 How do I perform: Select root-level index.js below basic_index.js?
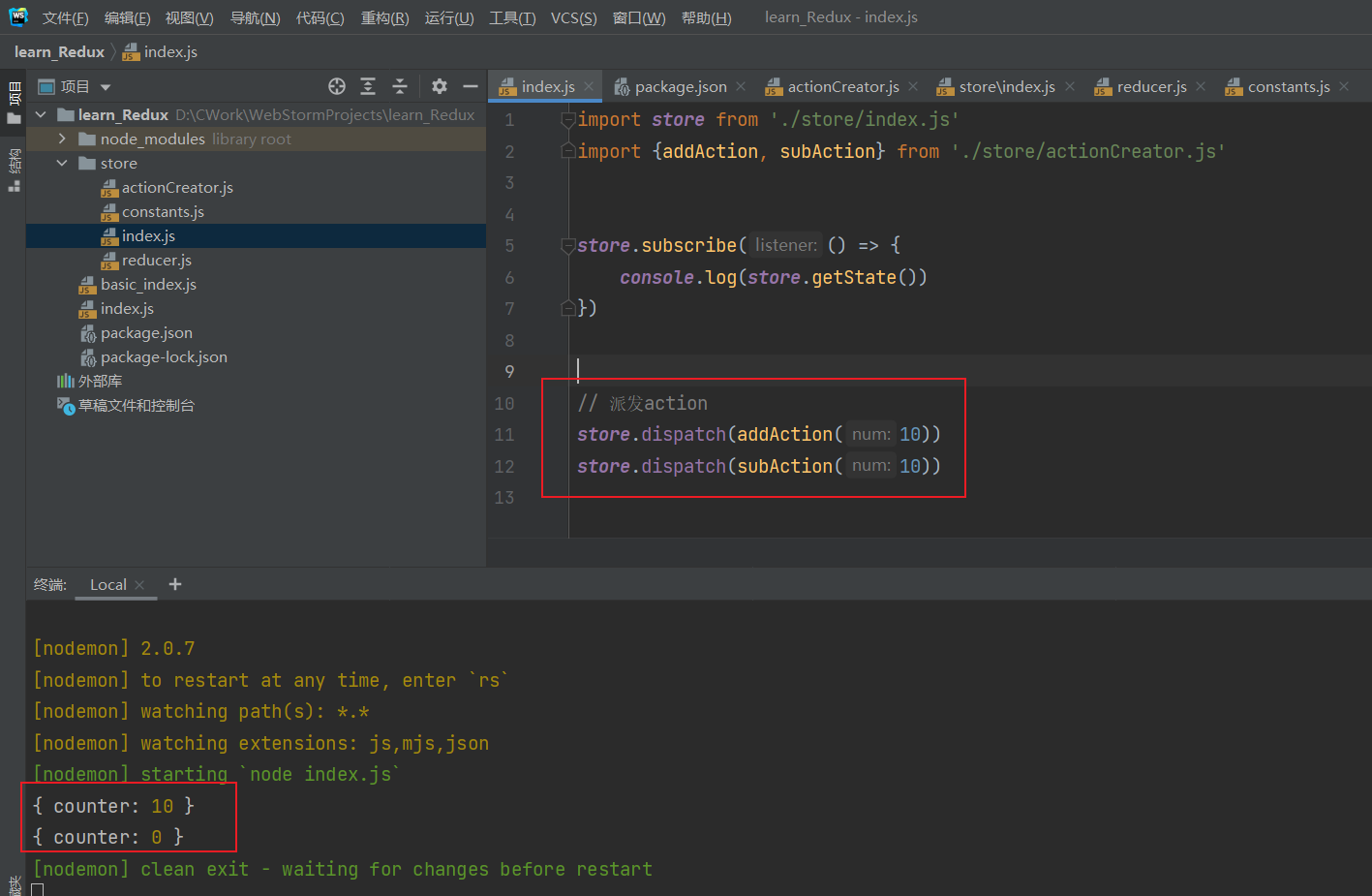(x=127, y=308)
